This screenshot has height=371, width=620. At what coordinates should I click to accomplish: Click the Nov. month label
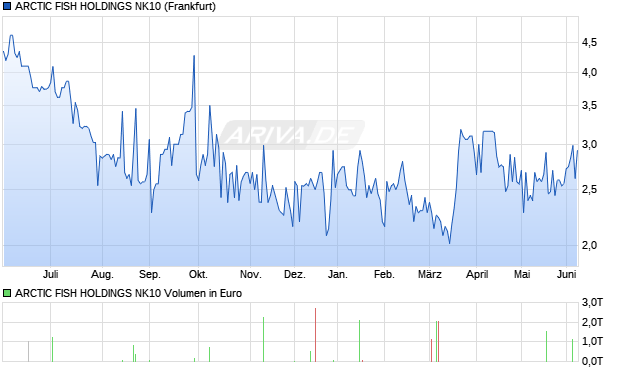251,274
